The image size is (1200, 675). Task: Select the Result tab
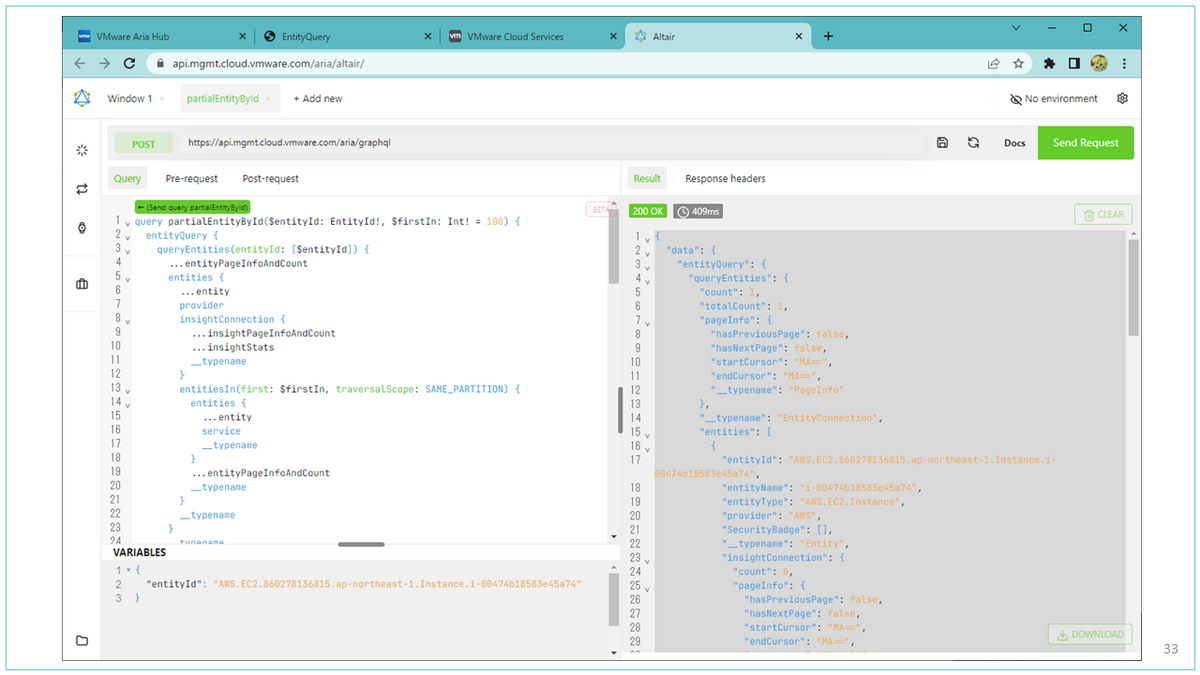pos(647,178)
